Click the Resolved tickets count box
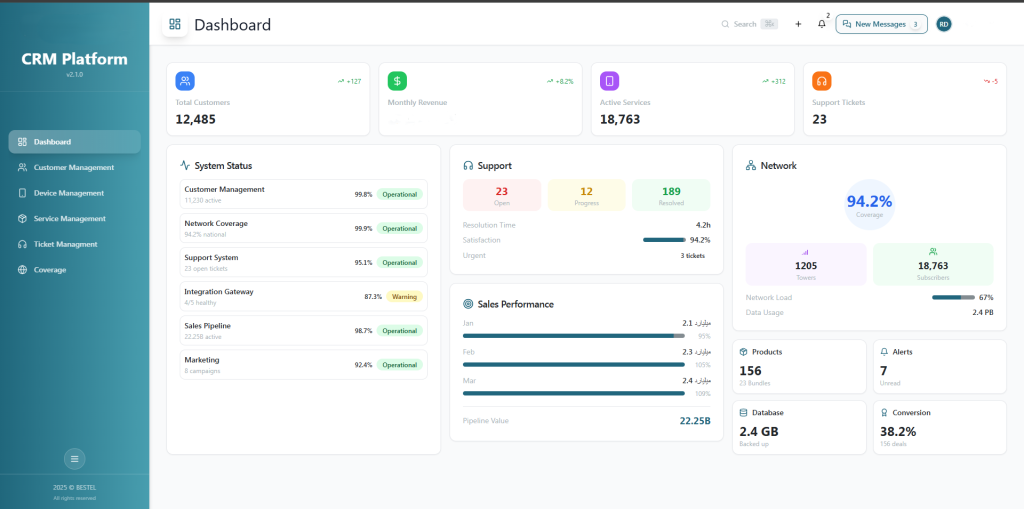The width and height of the screenshot is (1024, 509). [x=671, y=195]
